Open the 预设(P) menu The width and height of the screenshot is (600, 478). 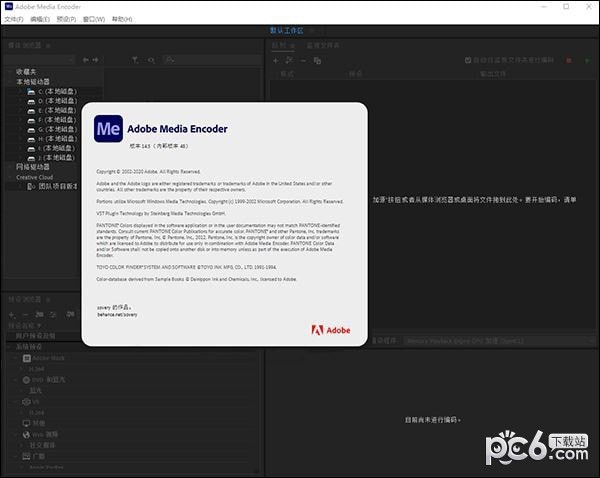(x=66, y=19)
